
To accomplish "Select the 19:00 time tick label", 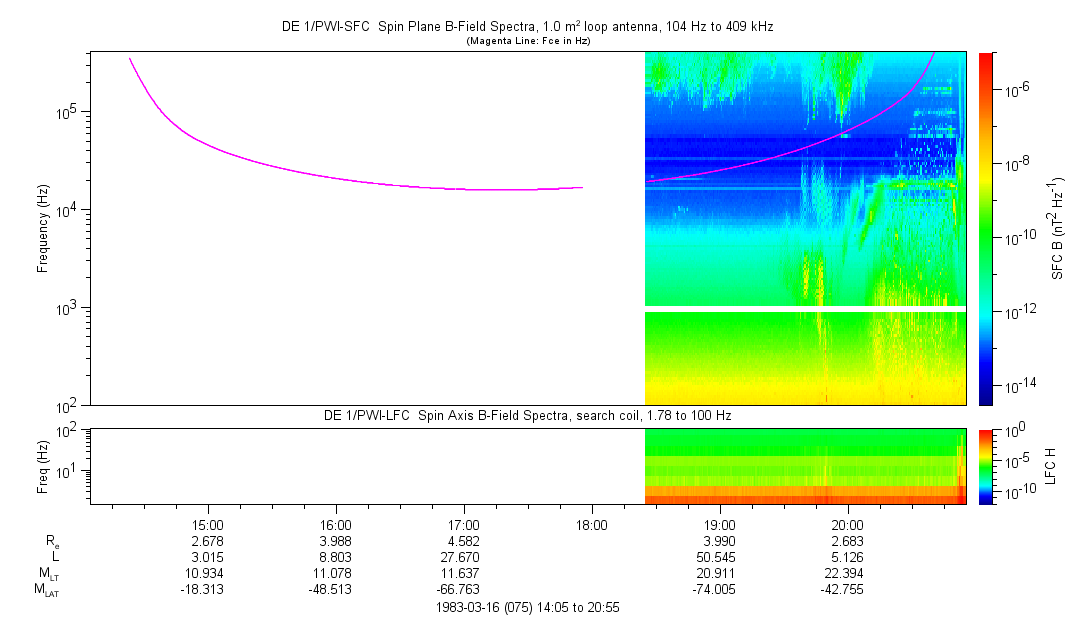I will [x=719, y=524].
